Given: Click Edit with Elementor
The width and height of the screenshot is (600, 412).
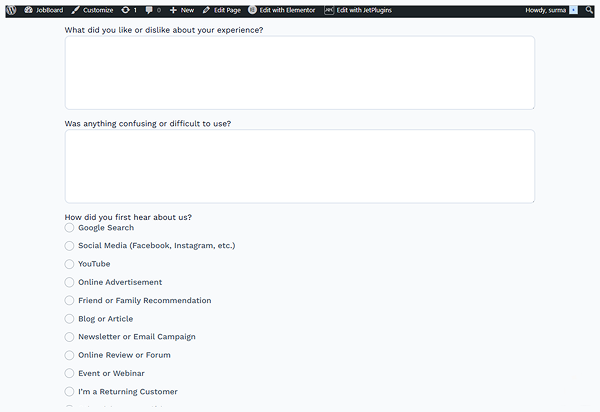Looking at the screenshot, I should pos(283,9).
